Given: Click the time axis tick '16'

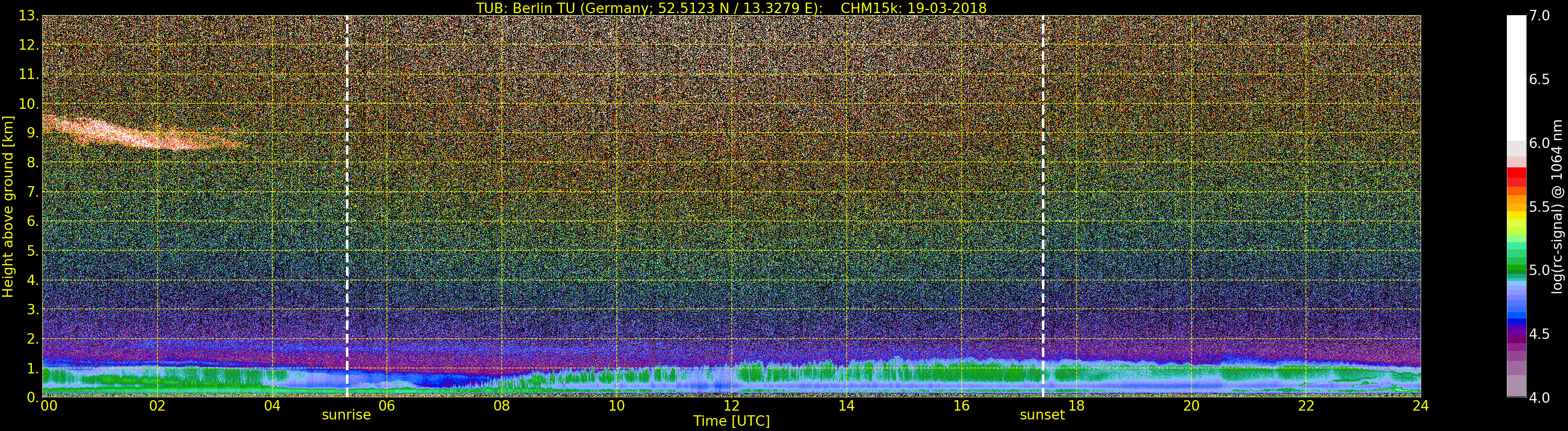Looking at the screenshot, I should 961,405.
